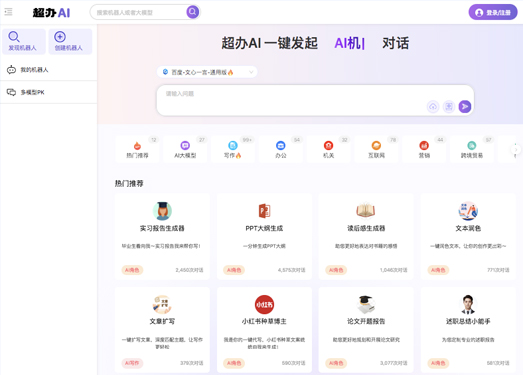The height and width of the screenshot is (375, 523).
Task: Open the 论文开题报告 card title
Action: (x=366, y=321)
